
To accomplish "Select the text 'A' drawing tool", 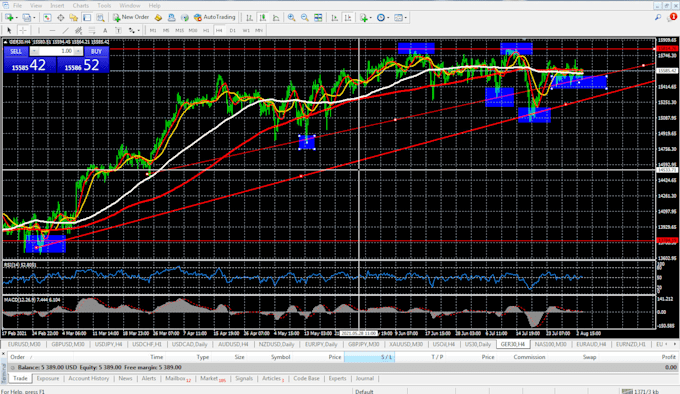I will pyautogui.click(x=105, y=30).
